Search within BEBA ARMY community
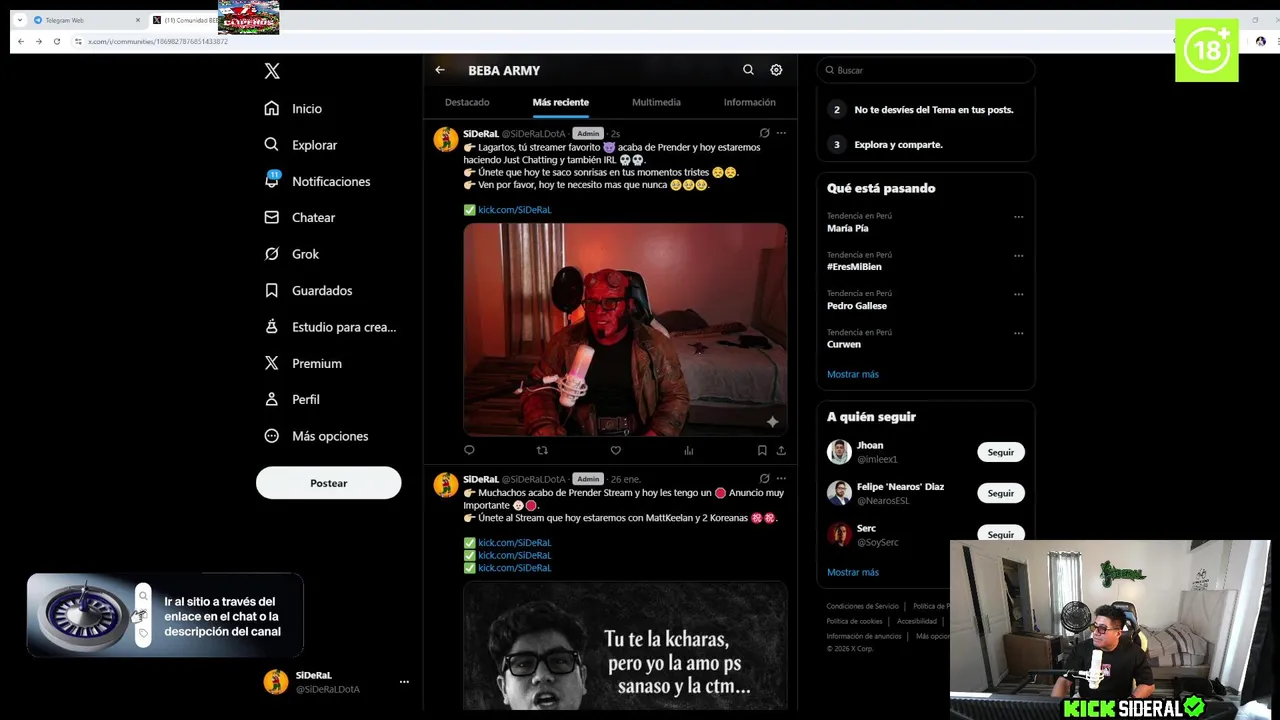The width and height of the screenshot is (1280, 720). pos(748,70)
